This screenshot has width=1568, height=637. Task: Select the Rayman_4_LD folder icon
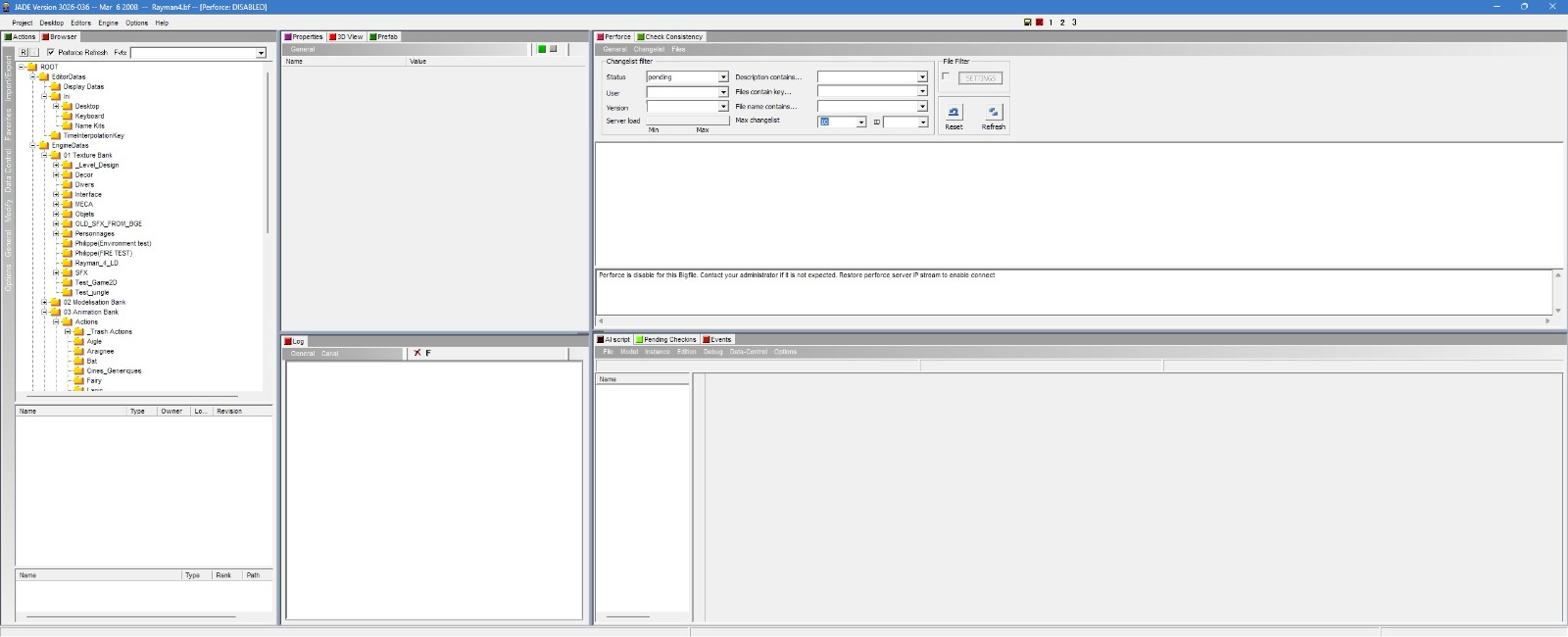[68, 263]
